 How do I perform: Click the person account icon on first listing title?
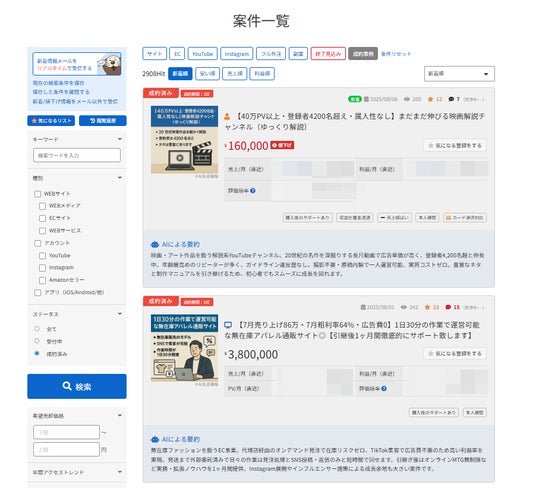[x=227, y=117]
